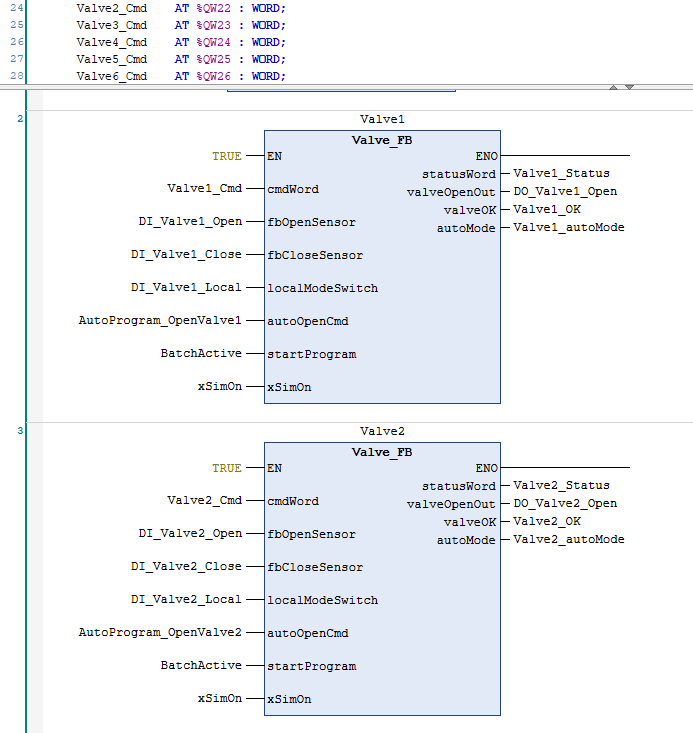Click network number 3 in the margin

[x=20, y=431]
